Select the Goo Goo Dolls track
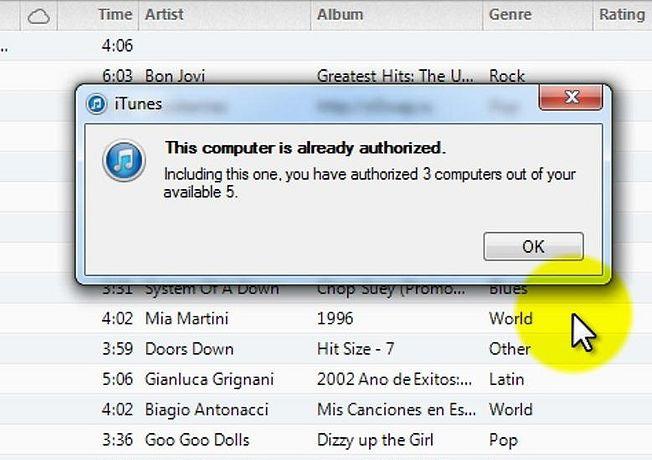 click(326, 440)
